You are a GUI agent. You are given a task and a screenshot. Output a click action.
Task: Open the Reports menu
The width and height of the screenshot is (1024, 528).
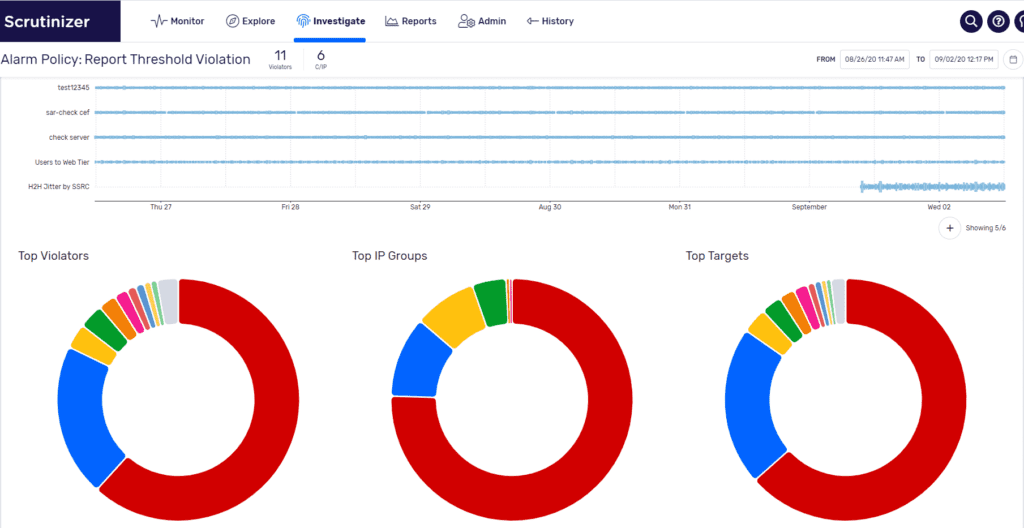[x=410, y=21]
